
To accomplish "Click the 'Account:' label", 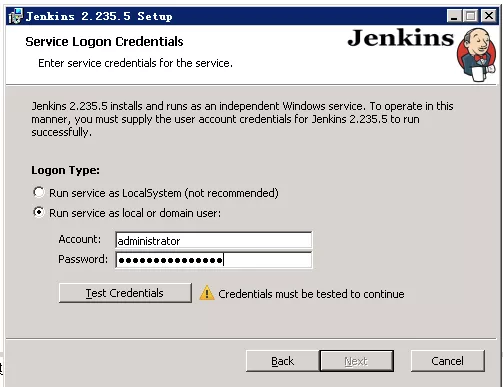I will pos(79,239).
